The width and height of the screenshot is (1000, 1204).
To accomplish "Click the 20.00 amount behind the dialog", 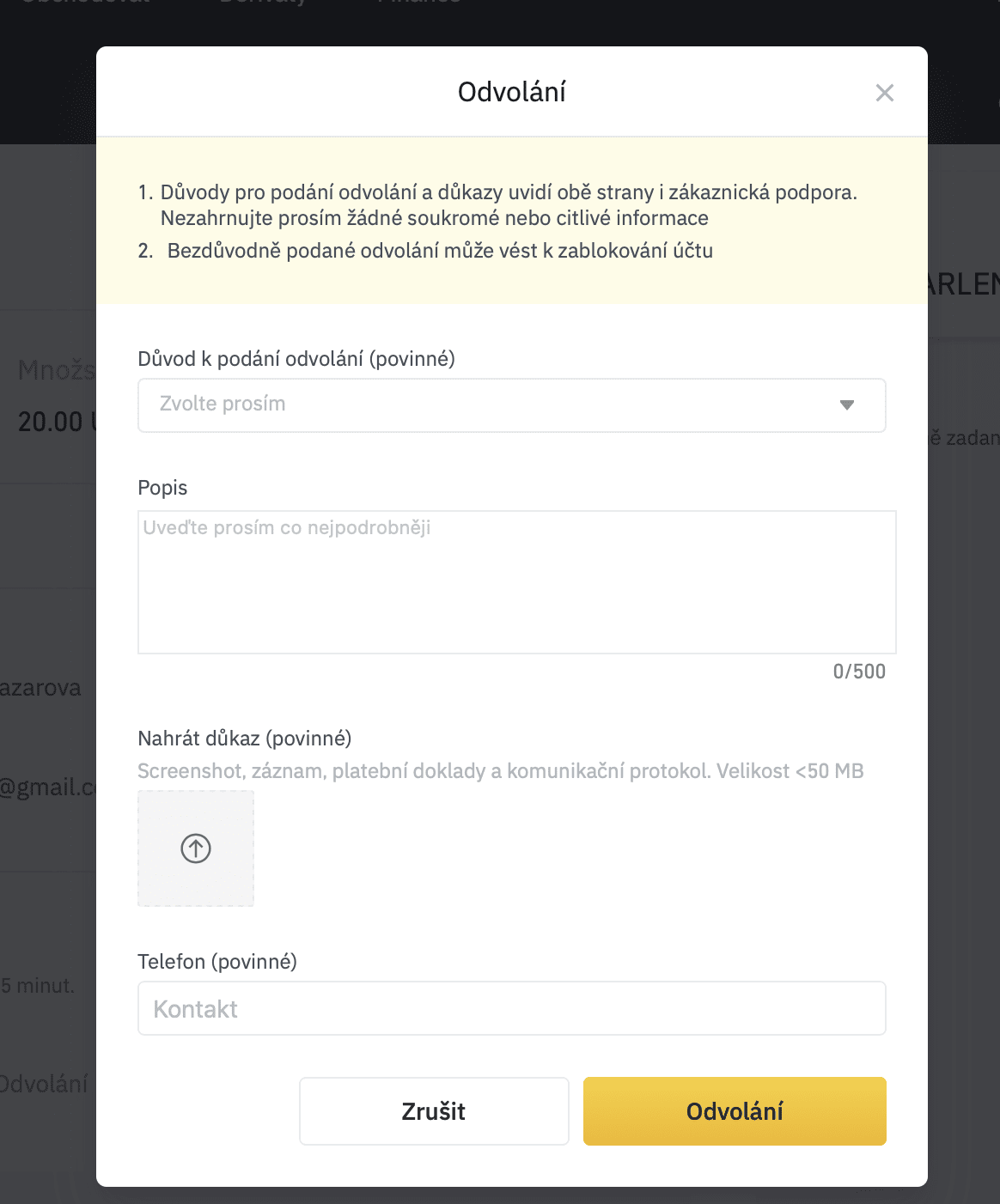I will 52,422.
